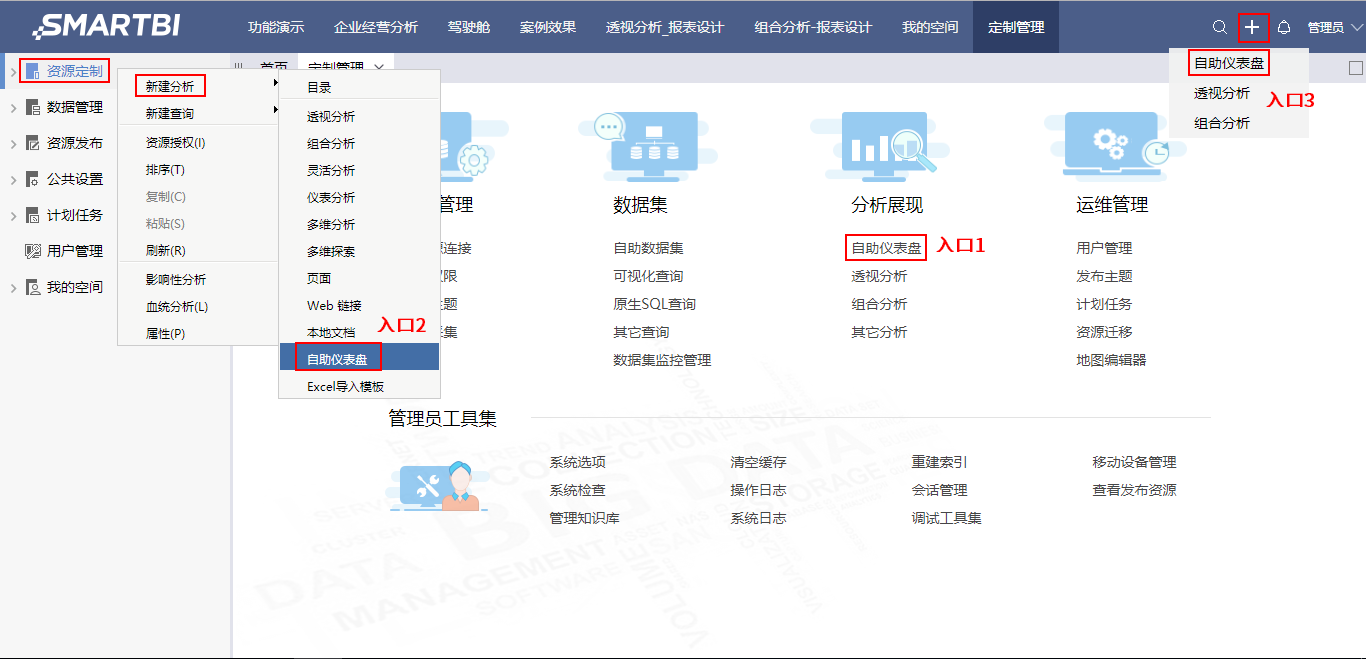Choose 仪表分析 in the submenu

tap(331, 197)
